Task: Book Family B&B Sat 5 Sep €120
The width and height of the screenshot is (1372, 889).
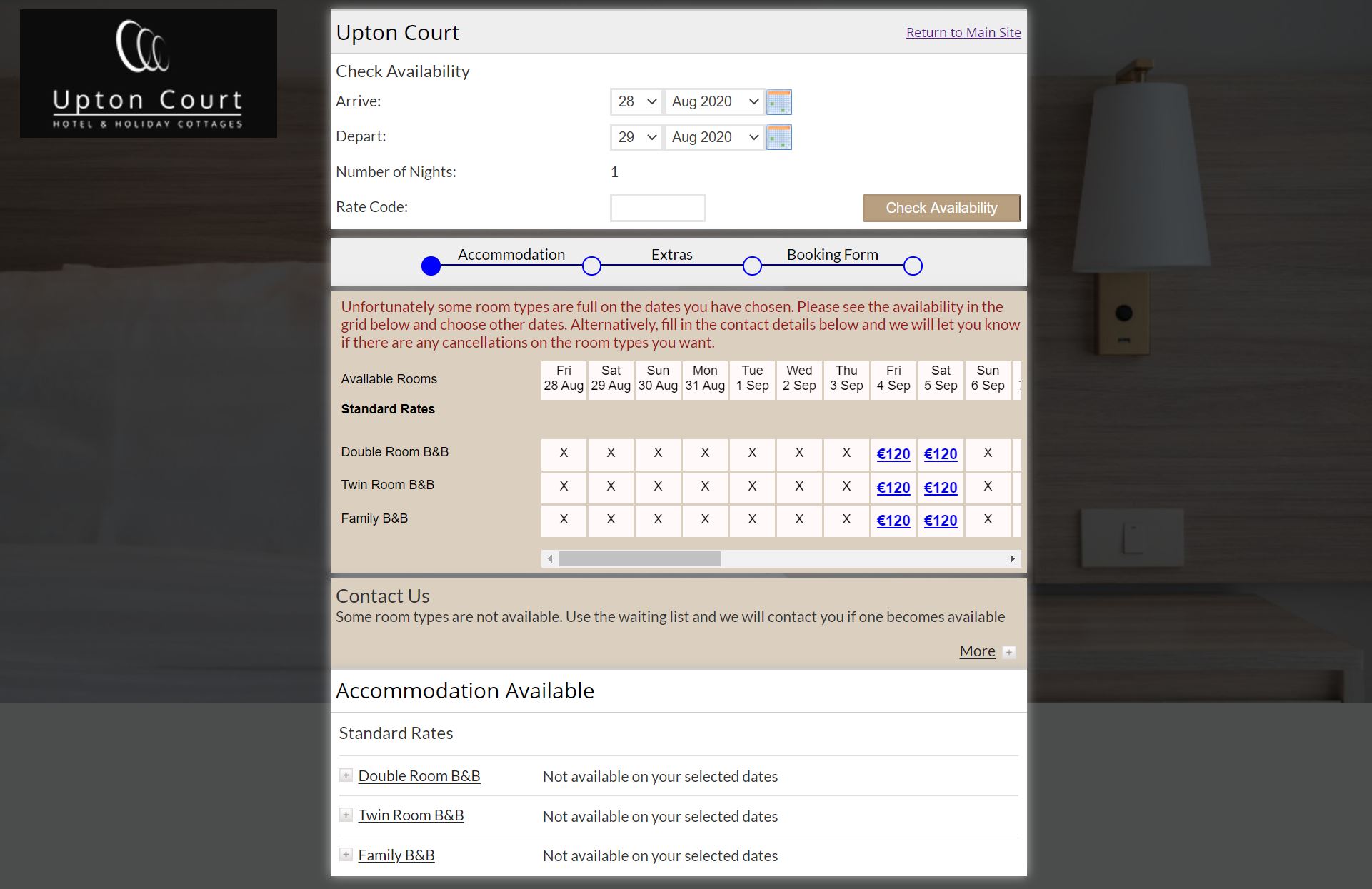Action: pos(941,521)
